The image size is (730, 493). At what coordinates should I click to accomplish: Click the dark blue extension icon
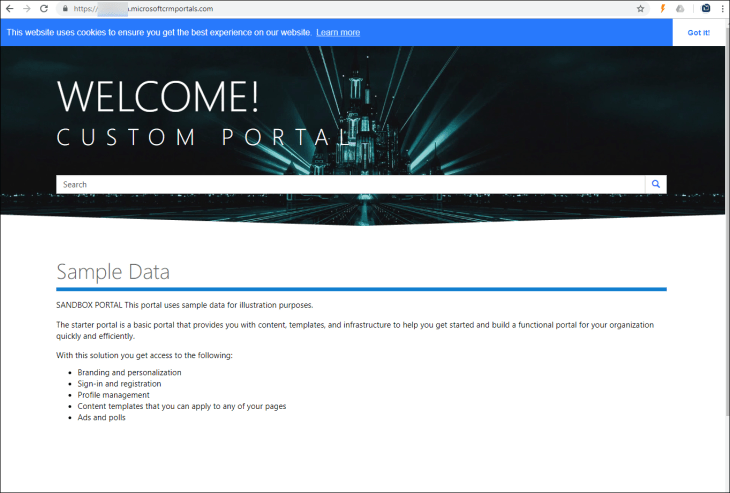[x=705, y=8]
